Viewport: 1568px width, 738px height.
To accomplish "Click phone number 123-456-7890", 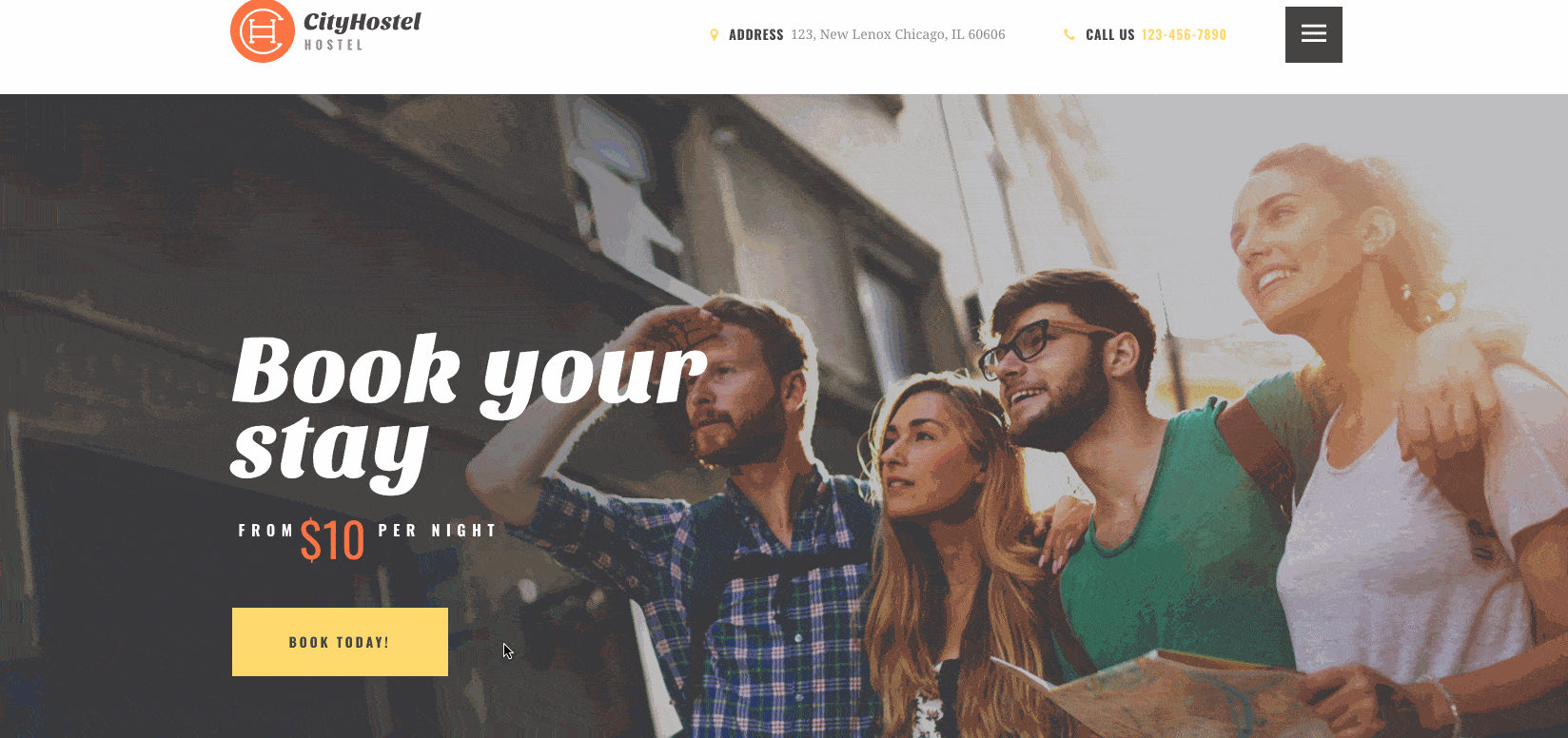I will pyautogui.click(x=1184, y=34).
